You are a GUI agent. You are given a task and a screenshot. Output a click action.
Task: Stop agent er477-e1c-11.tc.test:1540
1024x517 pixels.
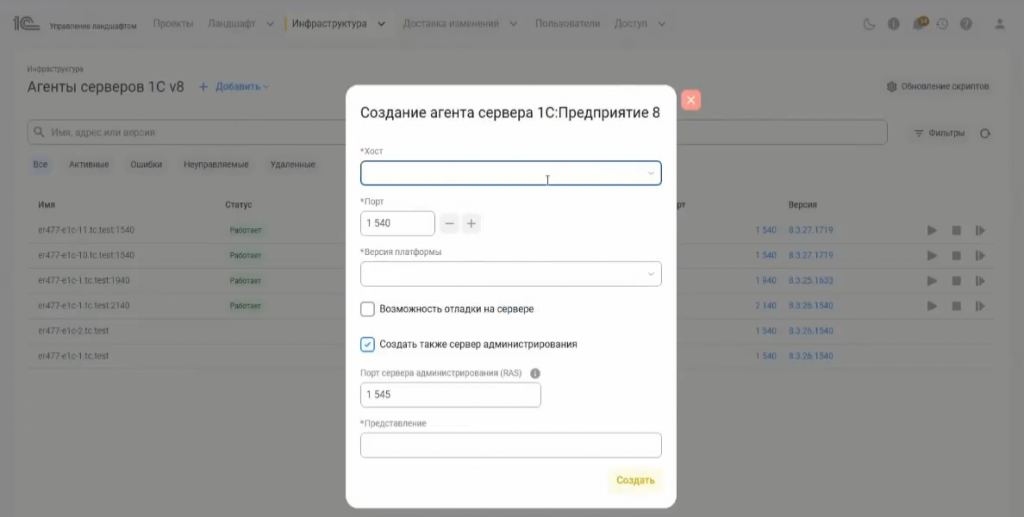pos(956,230)
